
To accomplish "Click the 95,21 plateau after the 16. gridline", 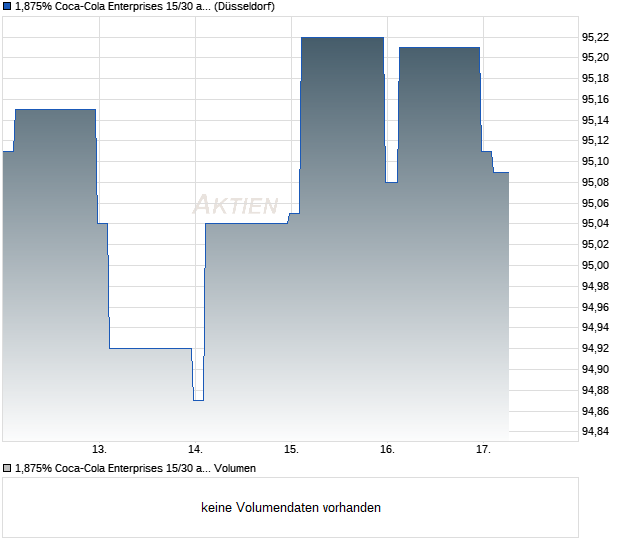I will (439, 47).
